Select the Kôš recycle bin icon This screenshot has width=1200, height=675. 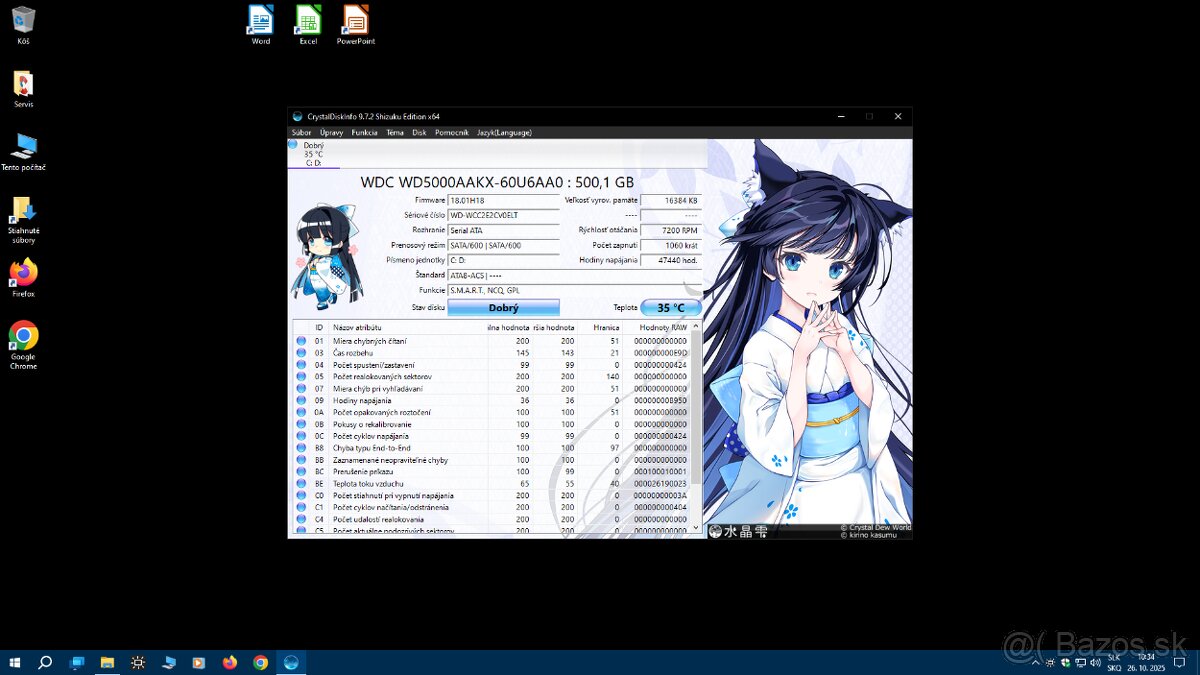tap(23, 21)
